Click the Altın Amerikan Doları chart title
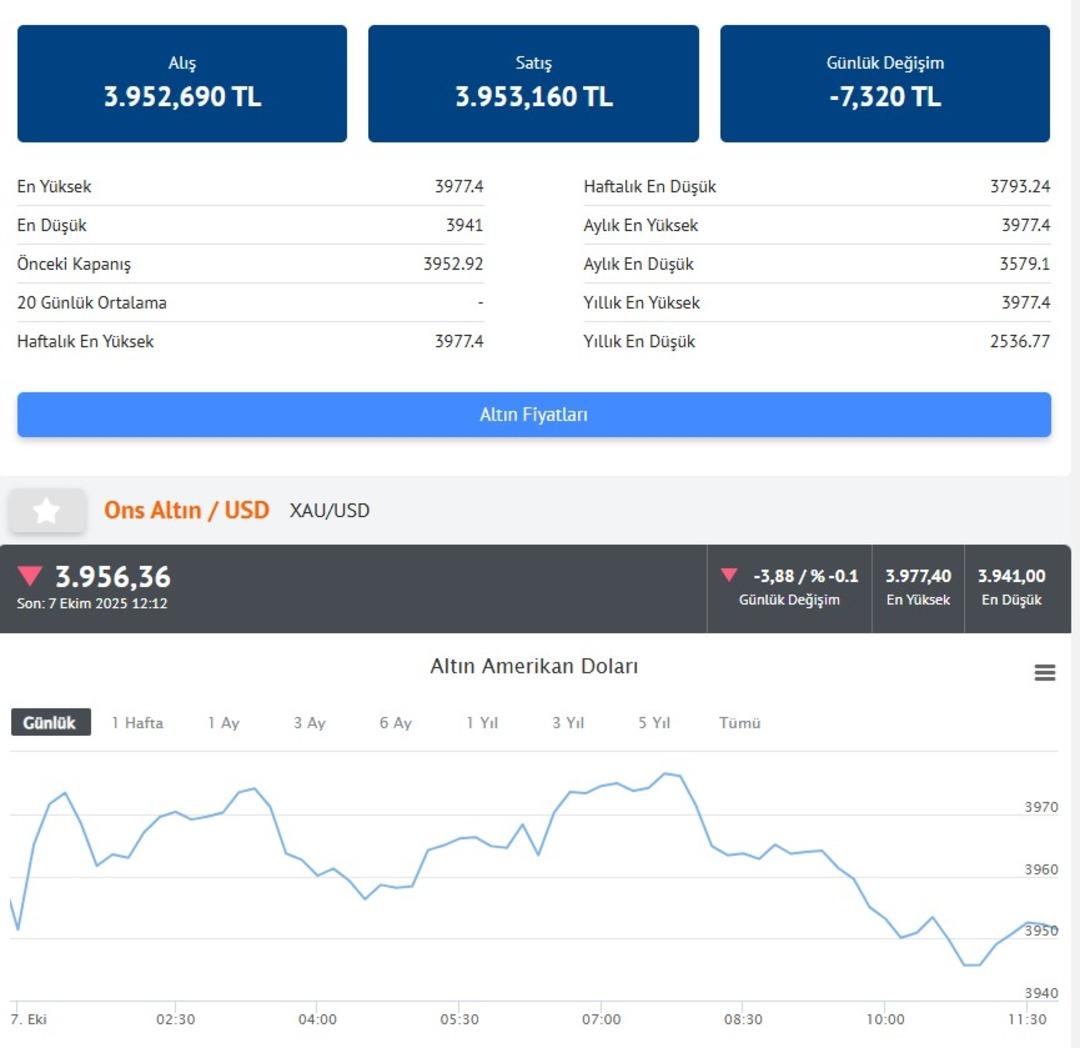Viewport: 1080px width, 1048px height. (x=533, y=666)
